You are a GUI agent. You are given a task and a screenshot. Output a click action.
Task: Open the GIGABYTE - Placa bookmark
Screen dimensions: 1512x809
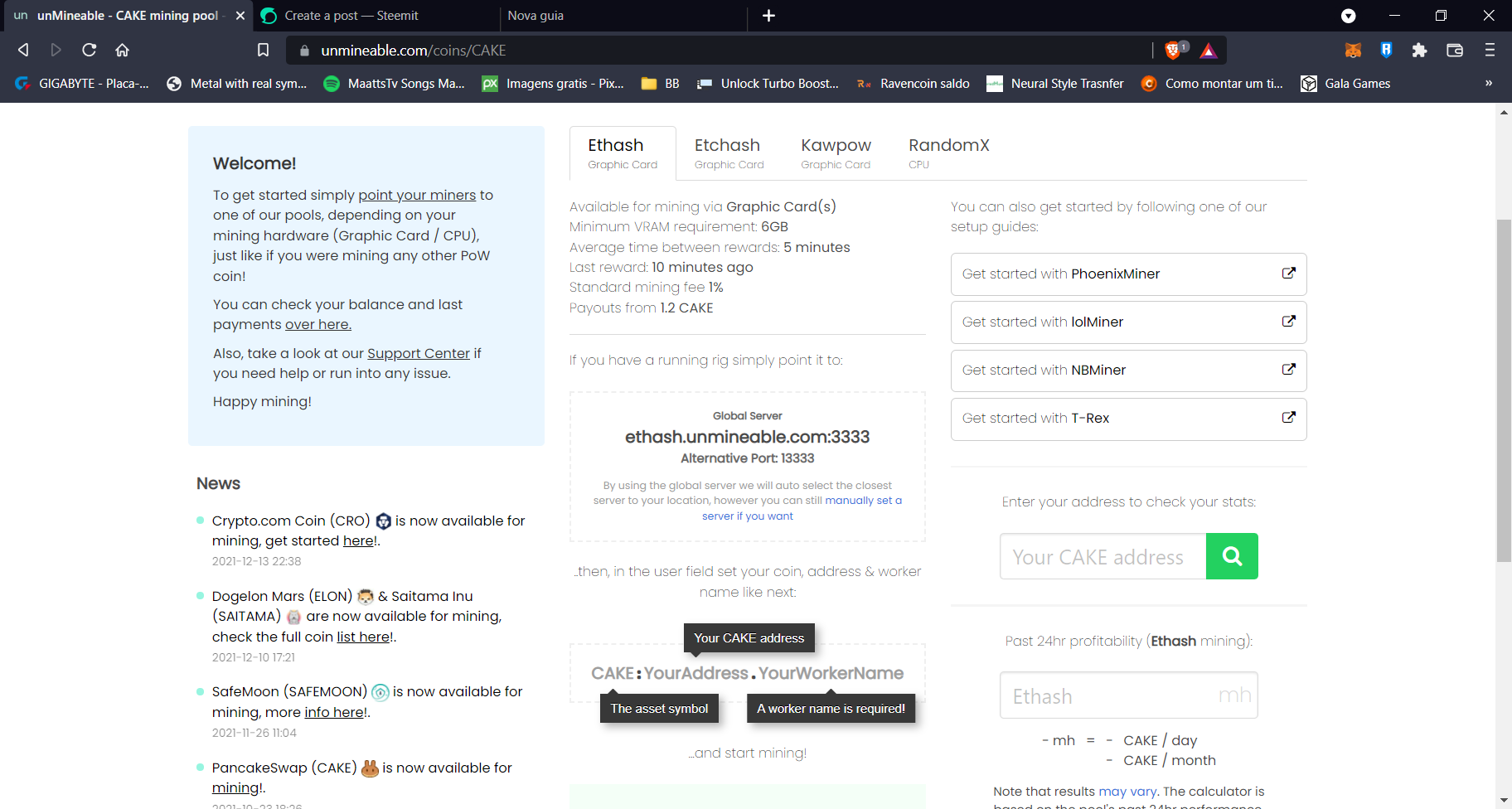82,84
